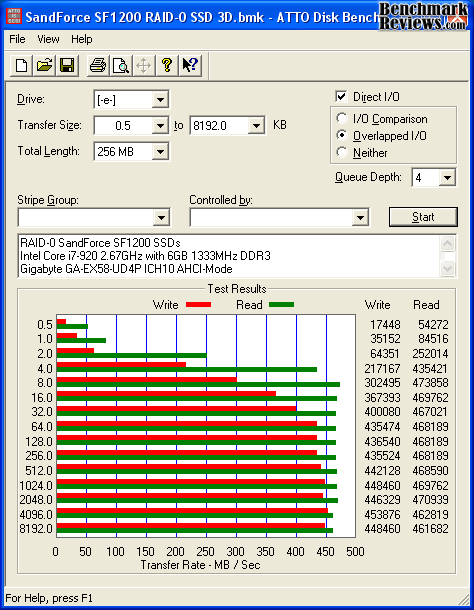Open the File menu
This screenshot has width=474, height=610.
(17, 39)
